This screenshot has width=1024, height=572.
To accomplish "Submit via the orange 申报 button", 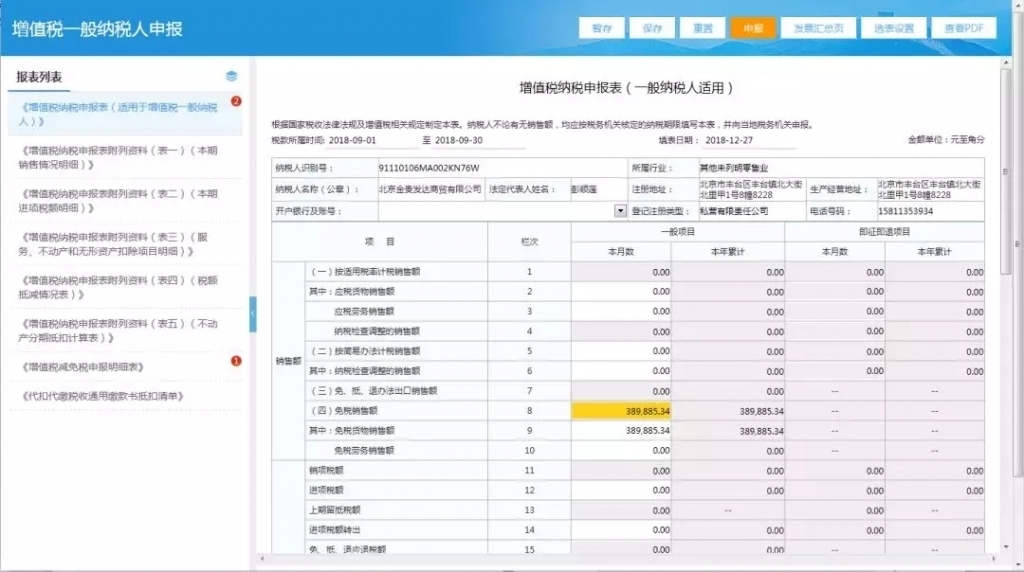I will coord(753,28).
